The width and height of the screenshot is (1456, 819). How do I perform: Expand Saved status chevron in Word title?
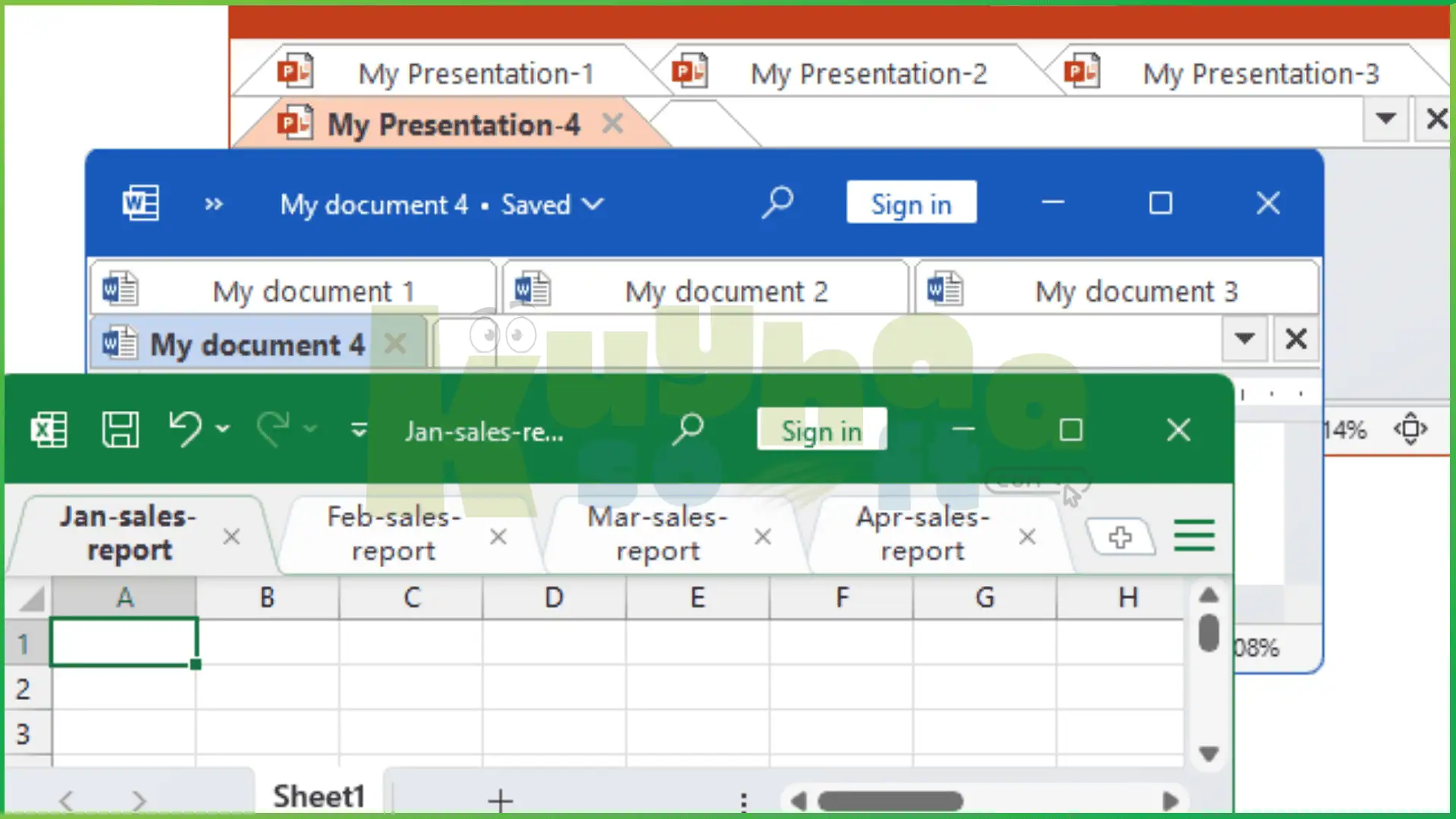[593, 204]
